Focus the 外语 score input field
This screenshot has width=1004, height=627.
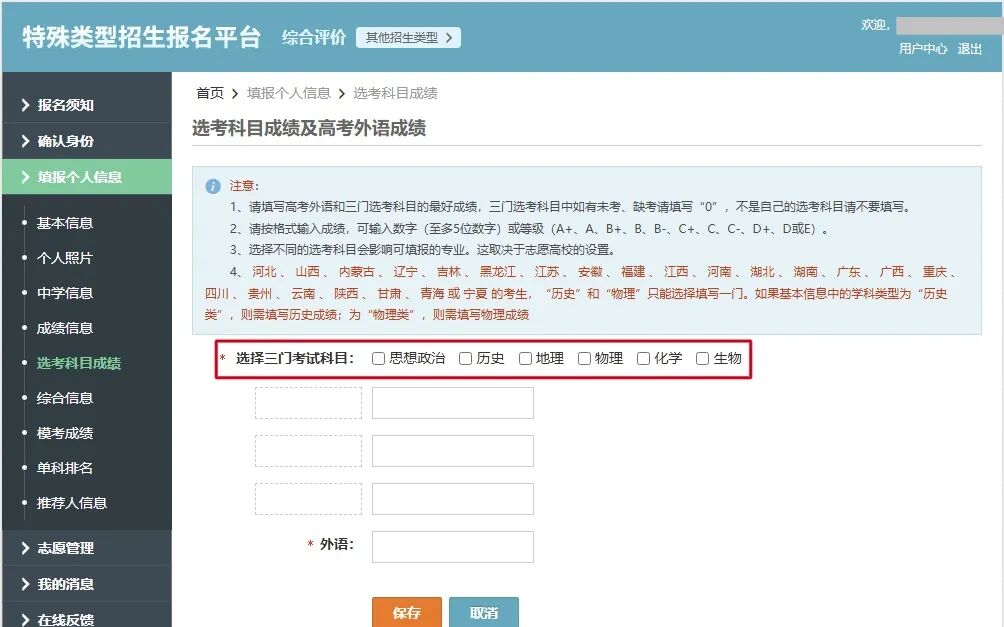click(x=453, y=546)
